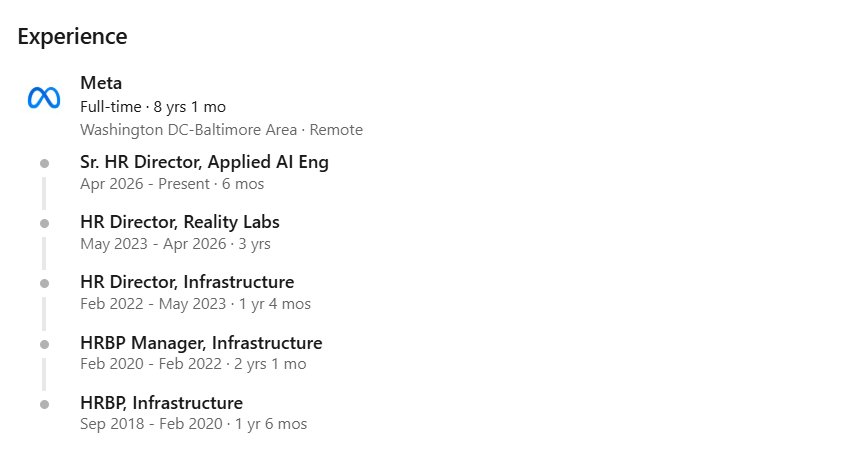The height and width of the screenshot is (460, 854).
Task: Click the bullet beside HR Director, Reality Labs
Action: click(x=45, y=223)
